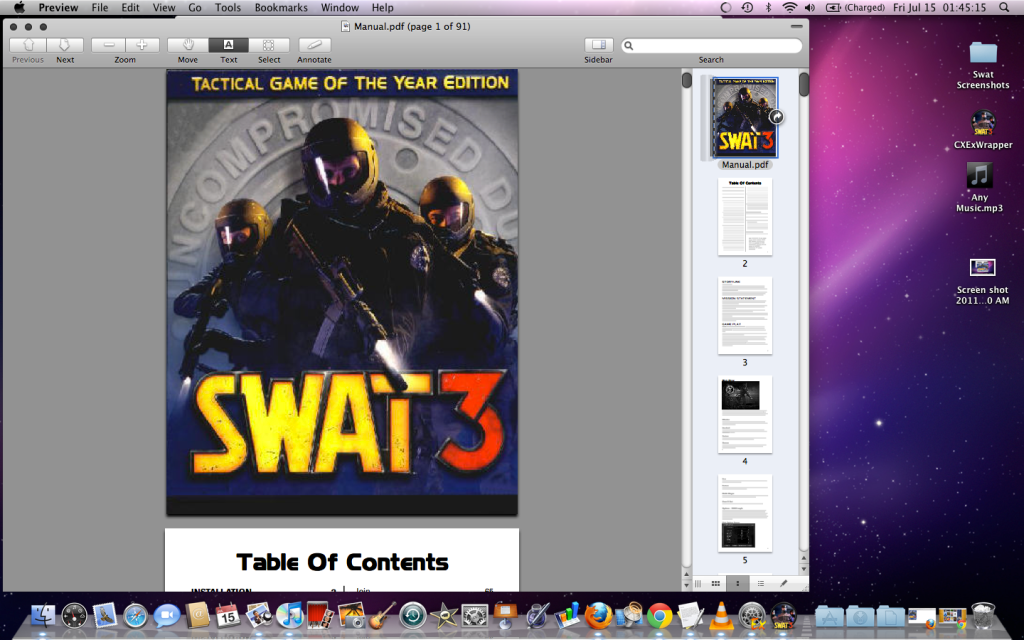Screen dimensions: 1024x640
Task: Zoom out with the minus button
Action: (108, 45)
